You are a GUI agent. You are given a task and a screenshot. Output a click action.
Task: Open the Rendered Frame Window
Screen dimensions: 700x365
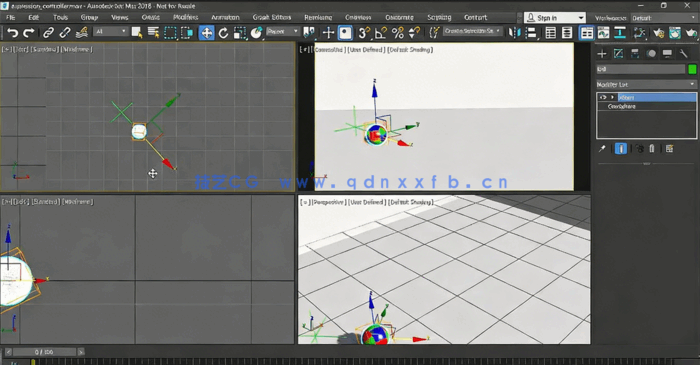point(675,33)
